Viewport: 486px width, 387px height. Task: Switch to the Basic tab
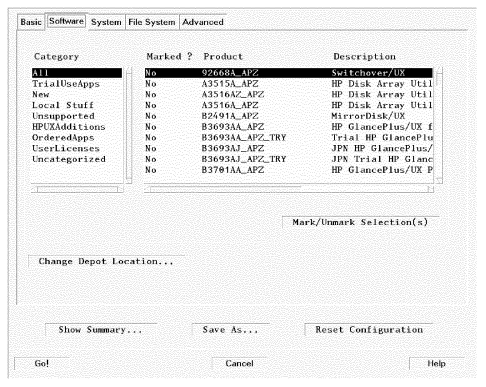click(31, 22)
